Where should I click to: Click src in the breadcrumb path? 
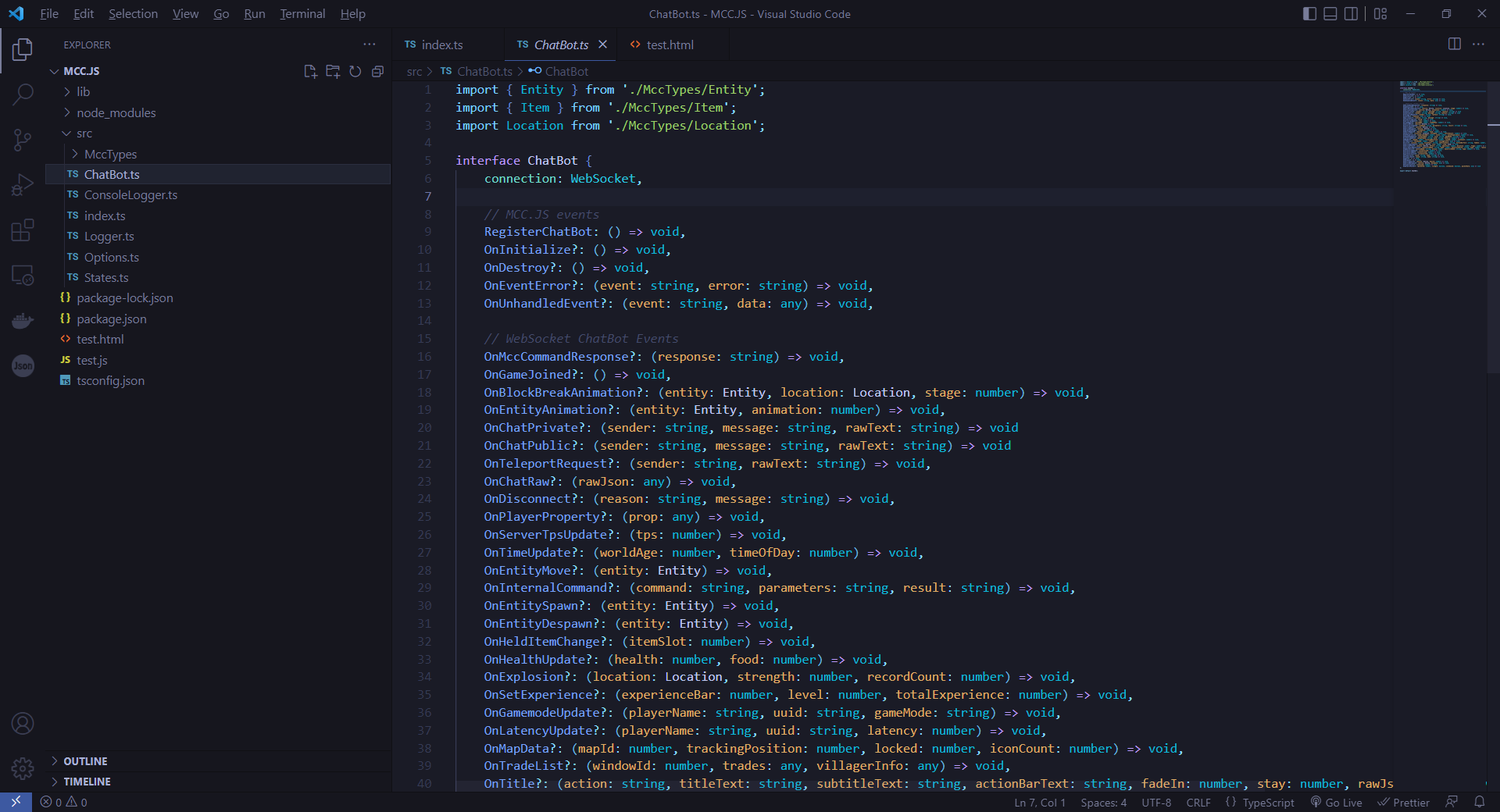point(414,71)
